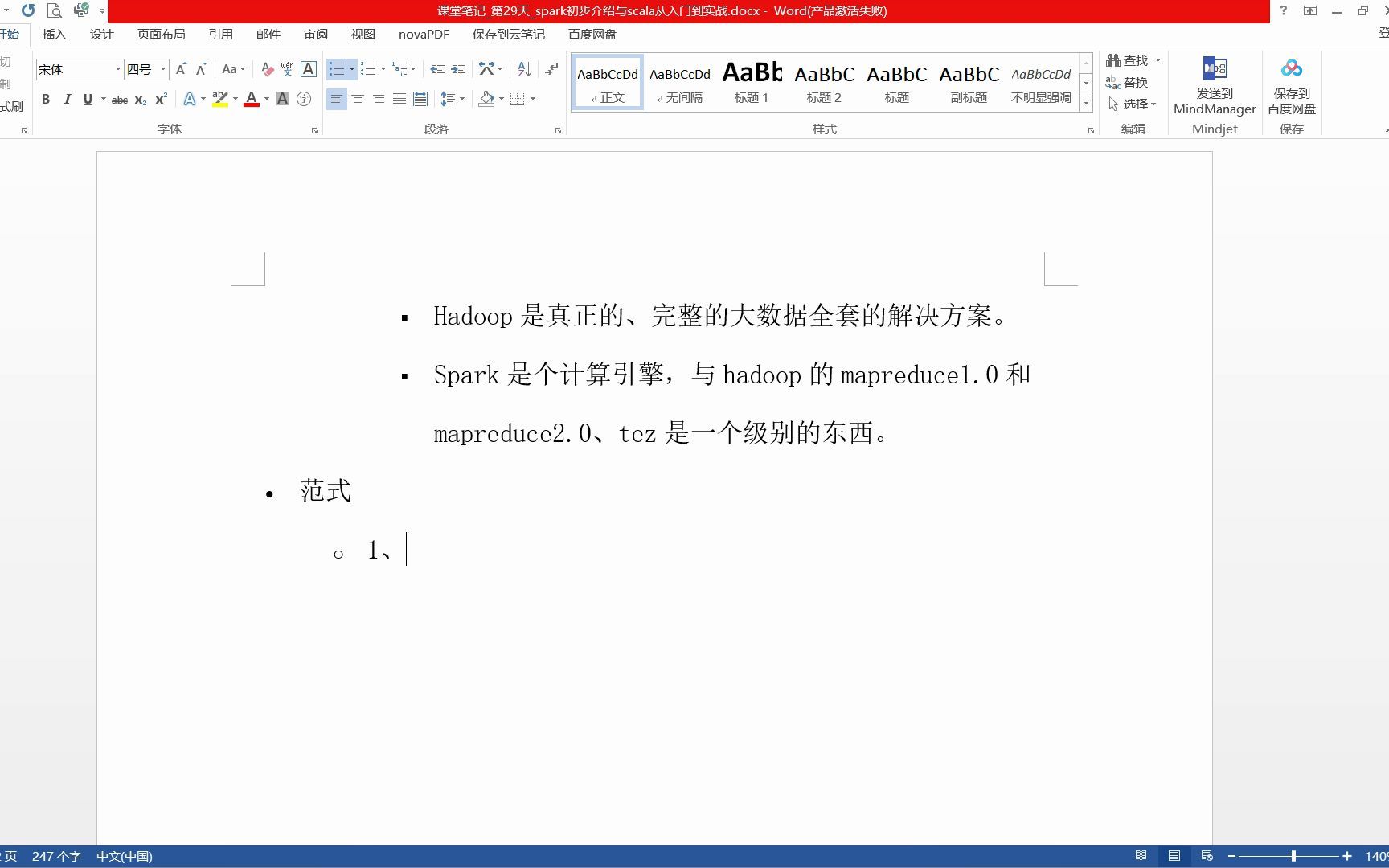Apply paragraph shading bucket icon

click(x=486, y=99)
